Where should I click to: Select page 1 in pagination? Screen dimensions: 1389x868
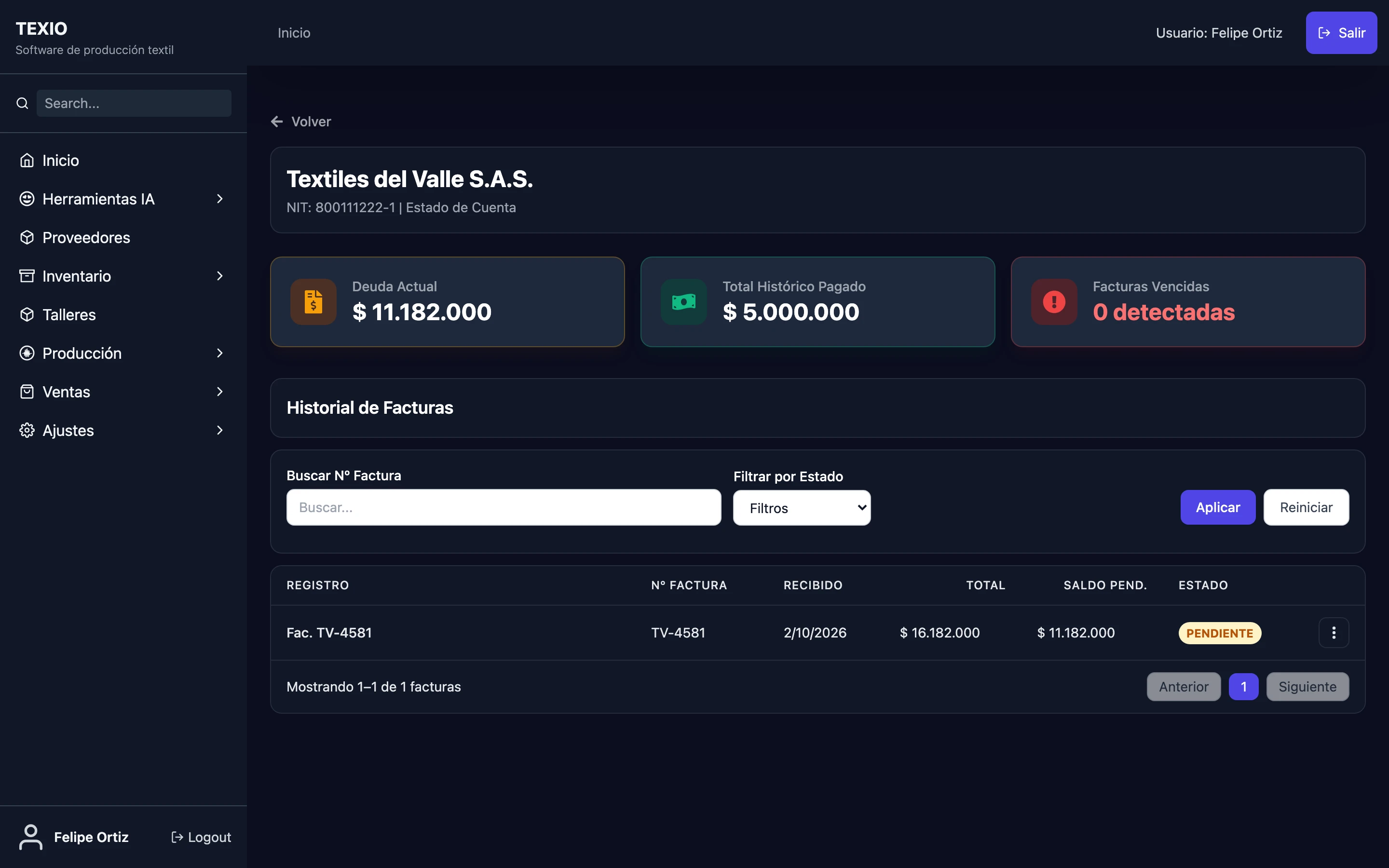[x=1243, y=687]
